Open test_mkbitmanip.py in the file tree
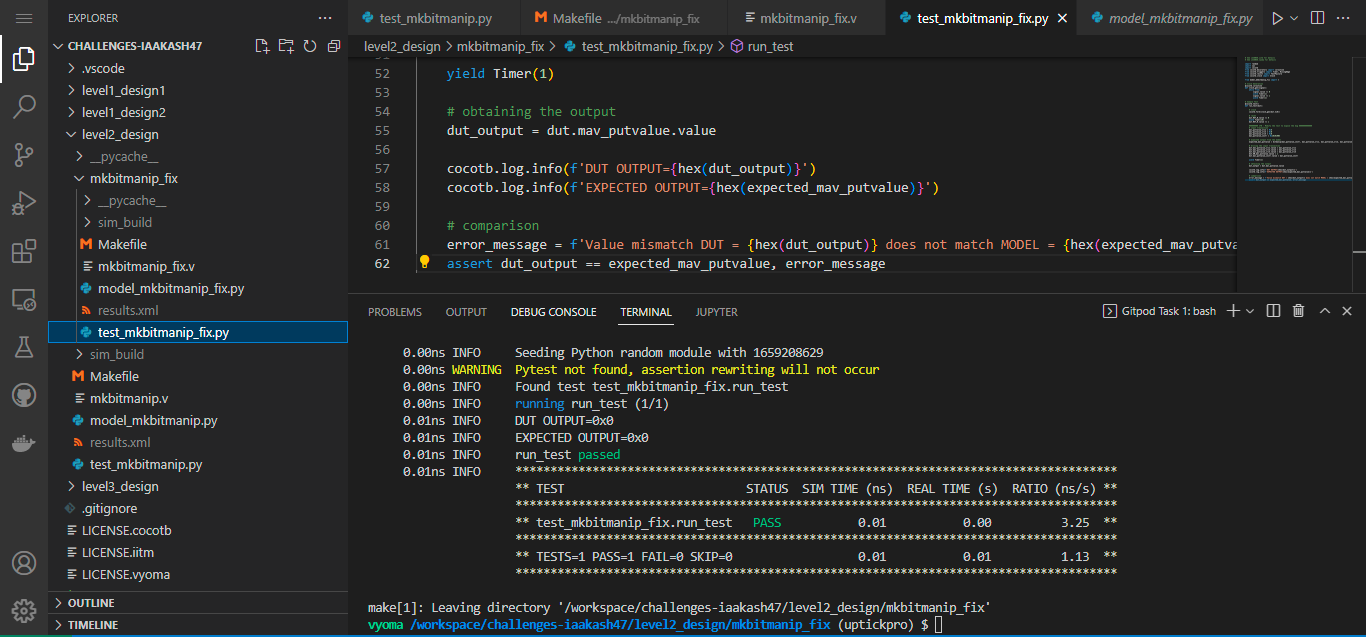Screen dimensions: 1366x637 [x=198, y=464]
